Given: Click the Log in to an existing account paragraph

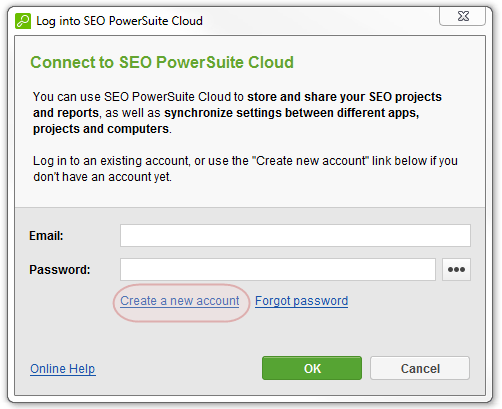Looking at the screenshot, I should point(245,169).
